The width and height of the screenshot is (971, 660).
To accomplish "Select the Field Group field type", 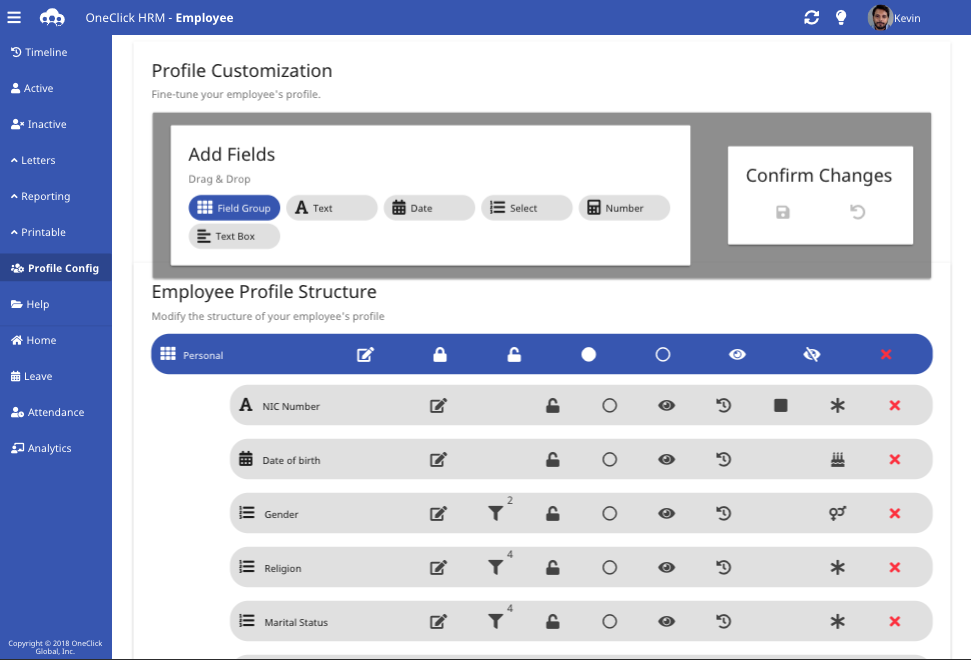I will tap(234, 208).
